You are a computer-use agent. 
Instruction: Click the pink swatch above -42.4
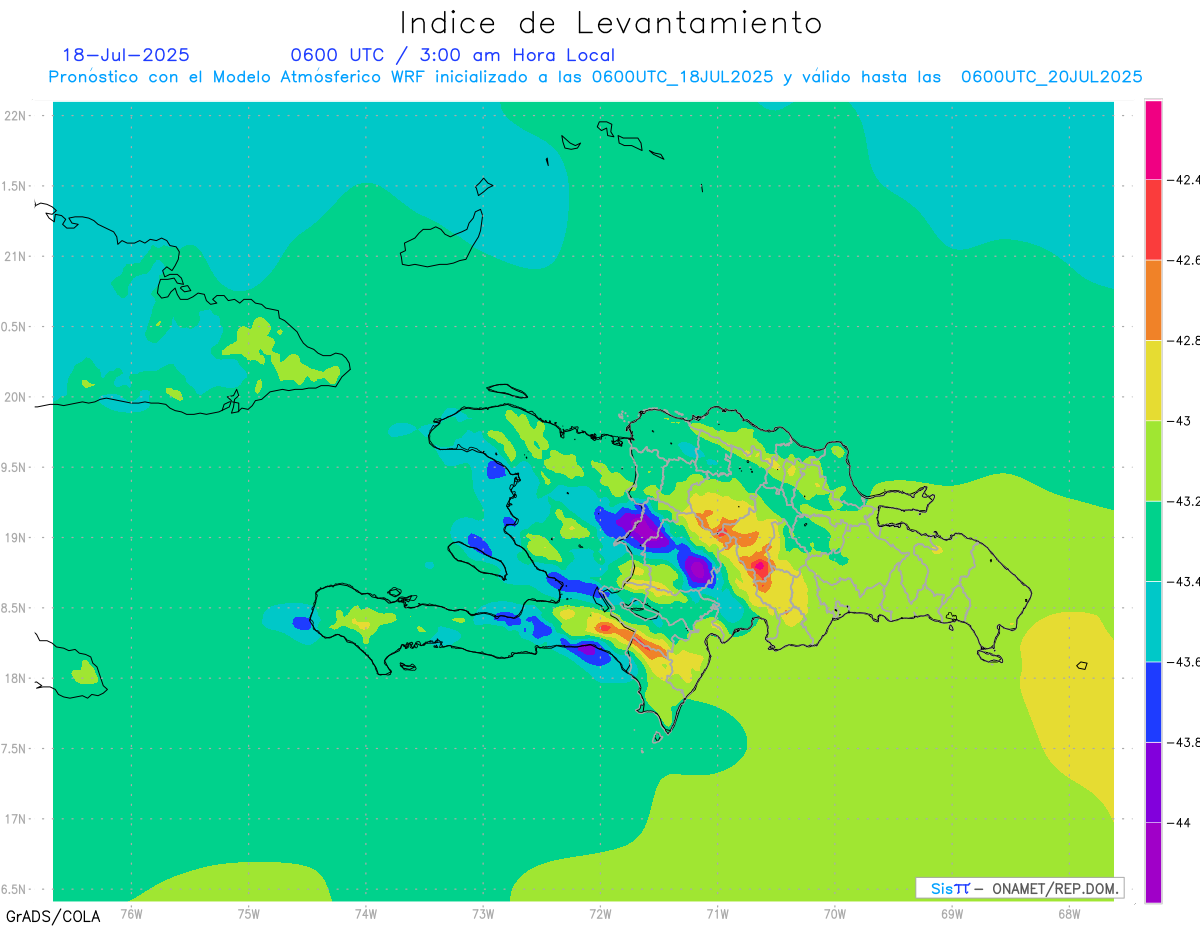[x=1153, y=140]
